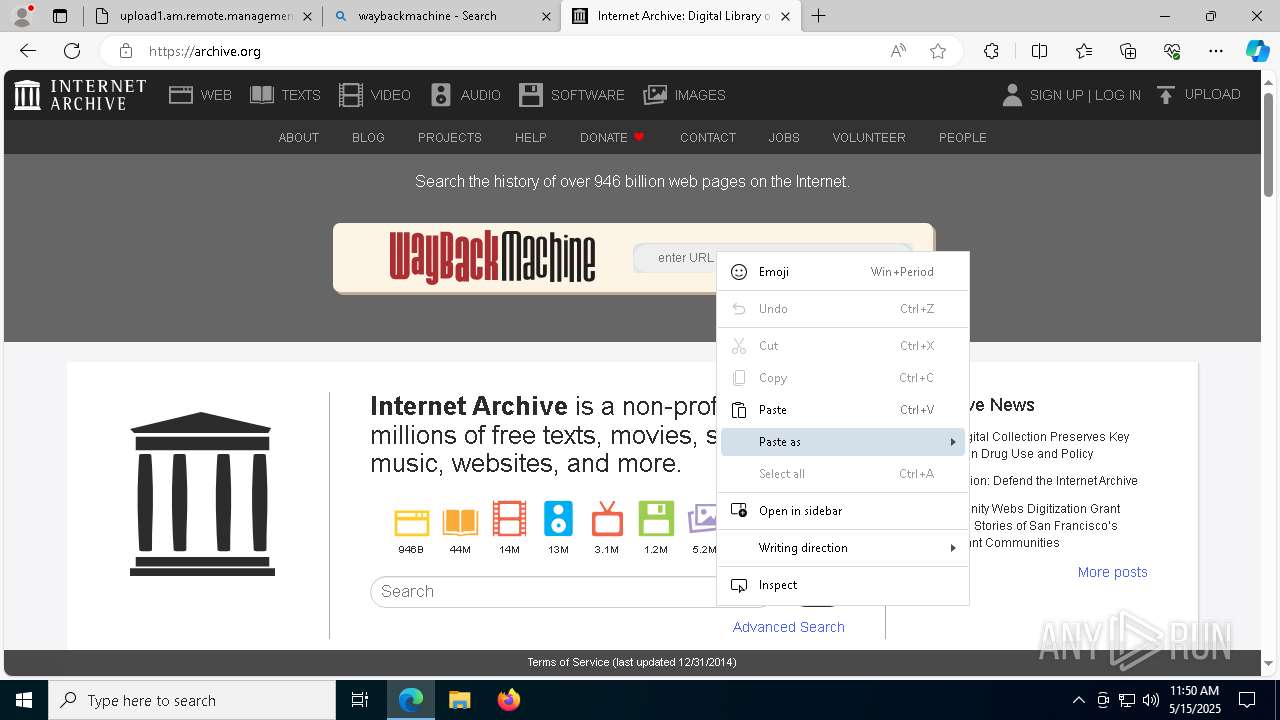Click the SIGN UP link
Image resolution: width=1280 pixels, height=720 pixels.
[x=1056, y=95]
